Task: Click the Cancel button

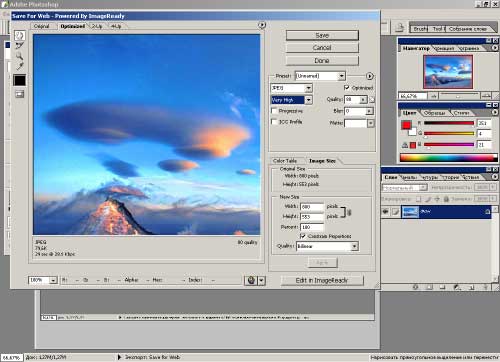Action: (x=322, y=48)
